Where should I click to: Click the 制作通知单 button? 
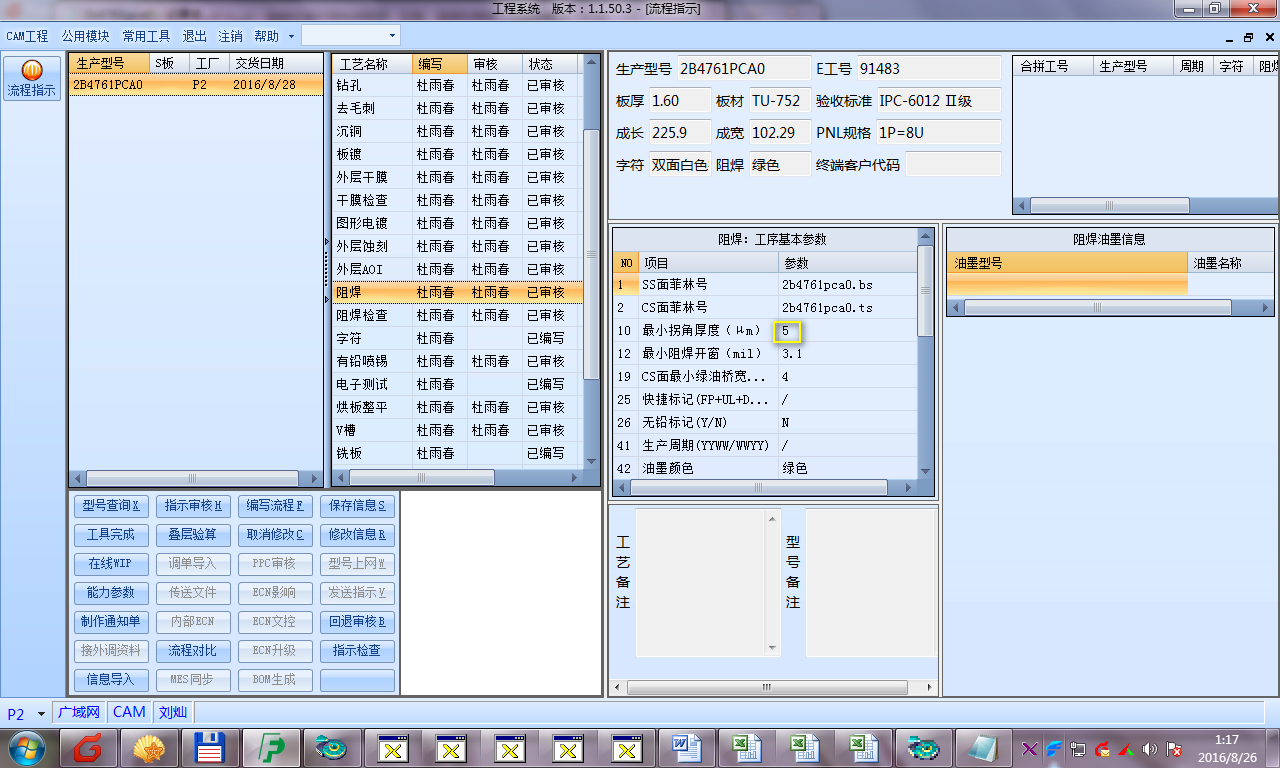coord(111,622)
